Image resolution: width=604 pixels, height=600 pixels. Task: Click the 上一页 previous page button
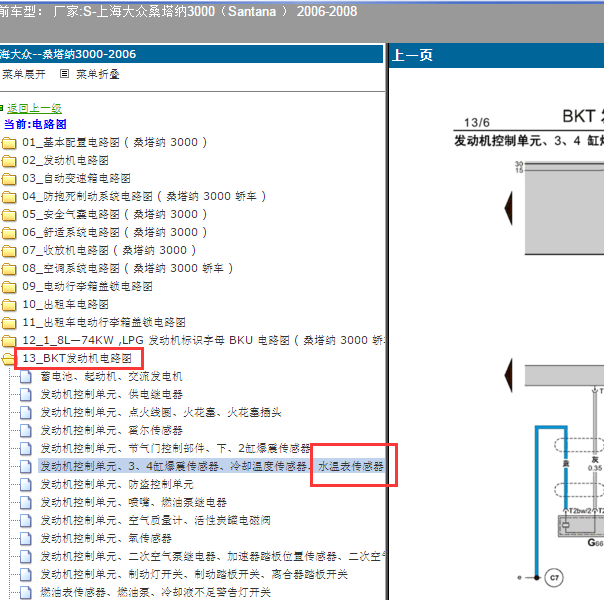pyautogui.click(x=412, y=55)
